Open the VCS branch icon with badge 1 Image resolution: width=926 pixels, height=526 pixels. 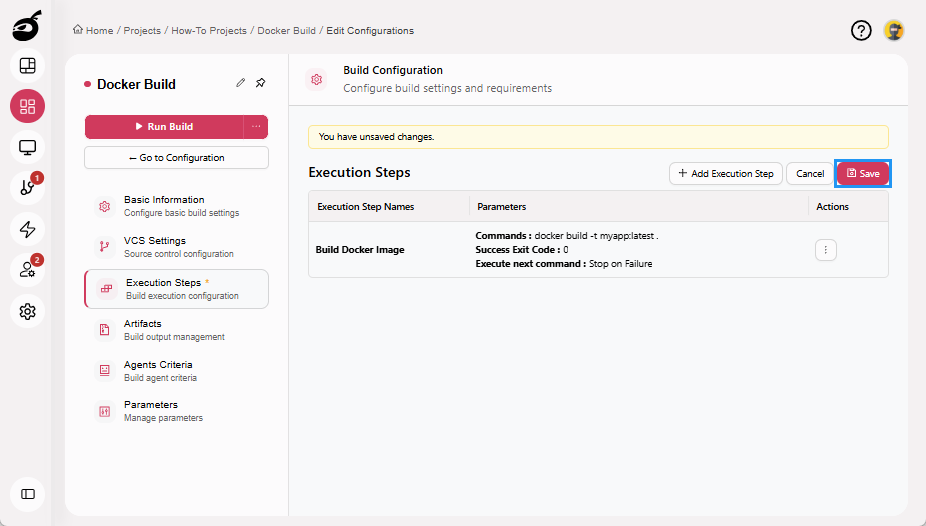(x=27, y=188)
